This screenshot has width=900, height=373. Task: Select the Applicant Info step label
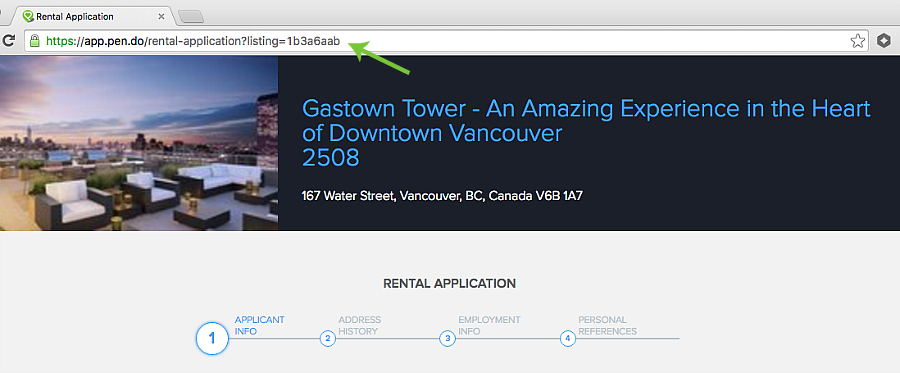coord(259,325)
